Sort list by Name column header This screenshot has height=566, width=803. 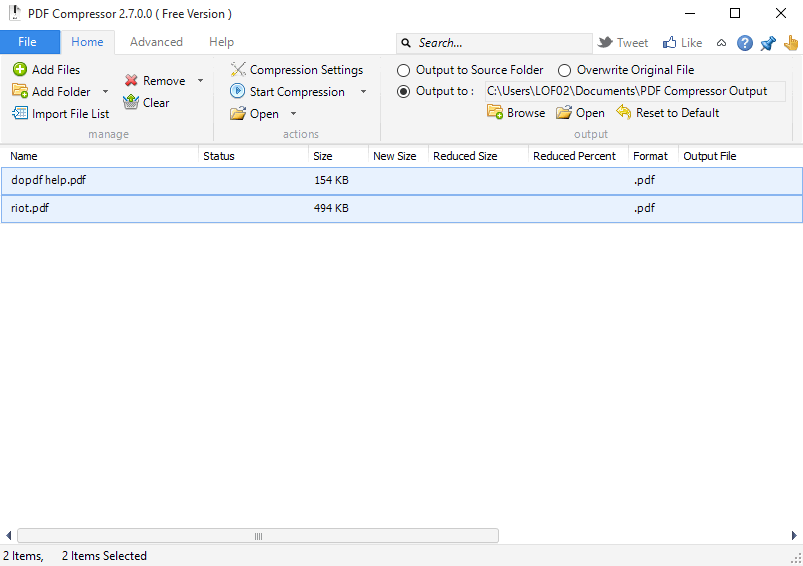(x=99, y=156)
